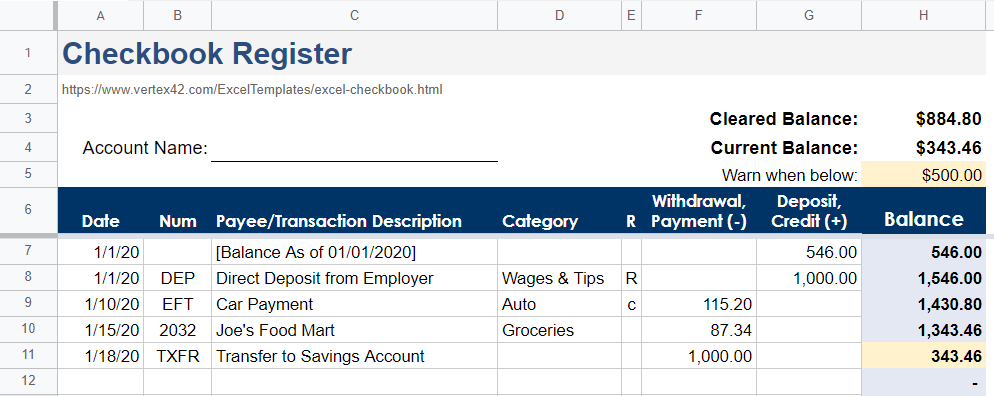Open the vertex42.com excel-checkbook link
Screen dimensions: 994x396
click(x=252, y=89)
